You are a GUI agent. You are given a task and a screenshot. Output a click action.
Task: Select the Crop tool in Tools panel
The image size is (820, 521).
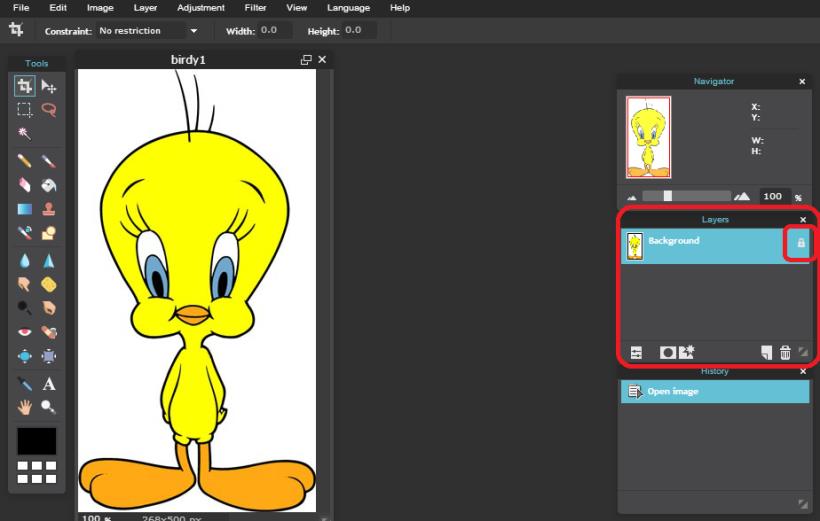(25, 87)
